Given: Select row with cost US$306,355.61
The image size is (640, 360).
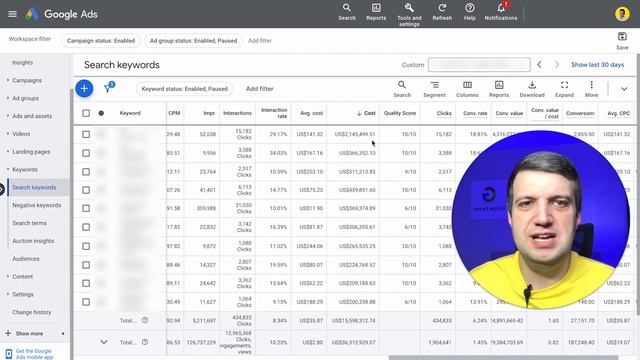Looking at the screenshot, I should point(86,227).
